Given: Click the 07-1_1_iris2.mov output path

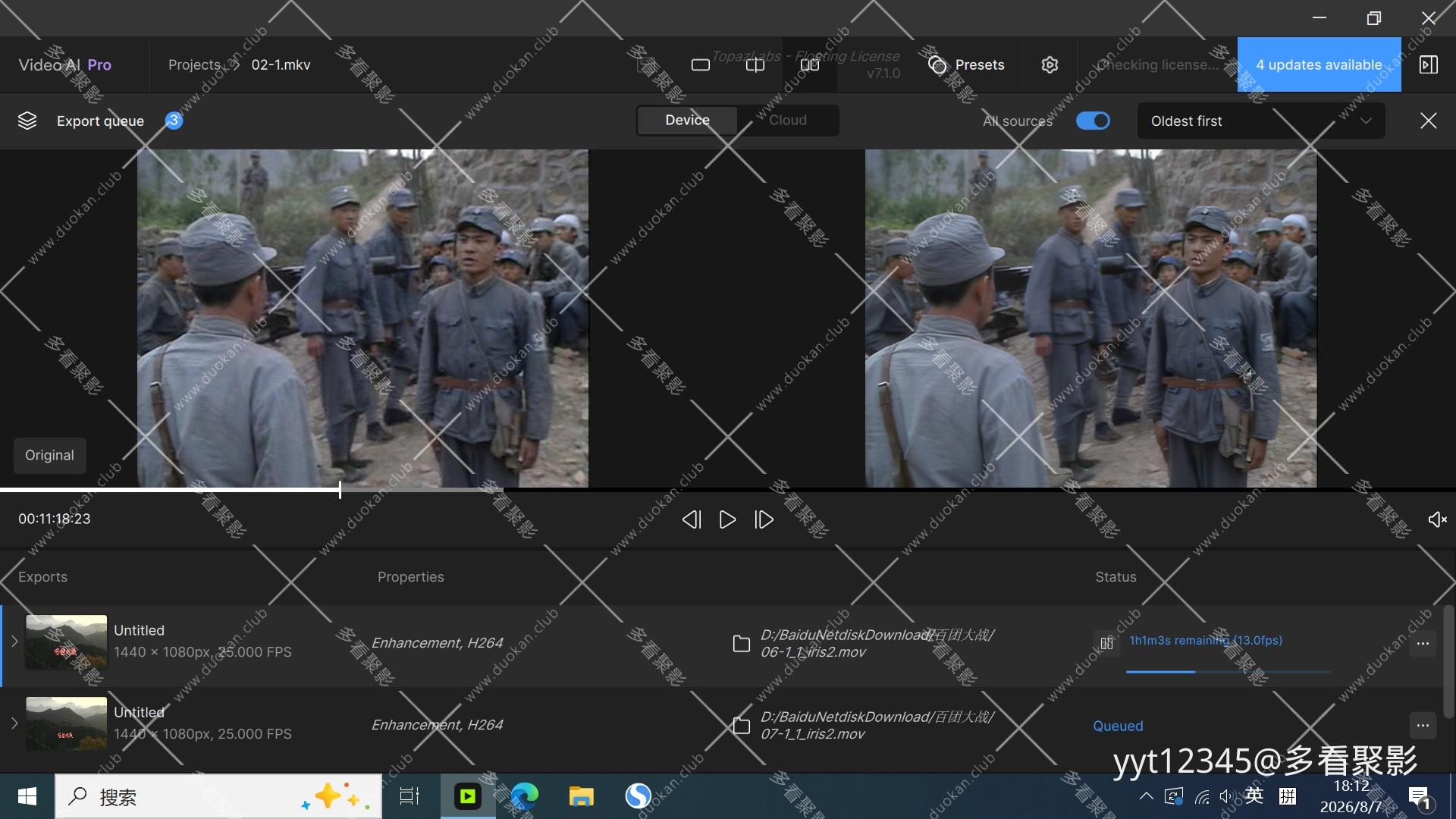Looking at the screenshot, I should click(877, 726).
